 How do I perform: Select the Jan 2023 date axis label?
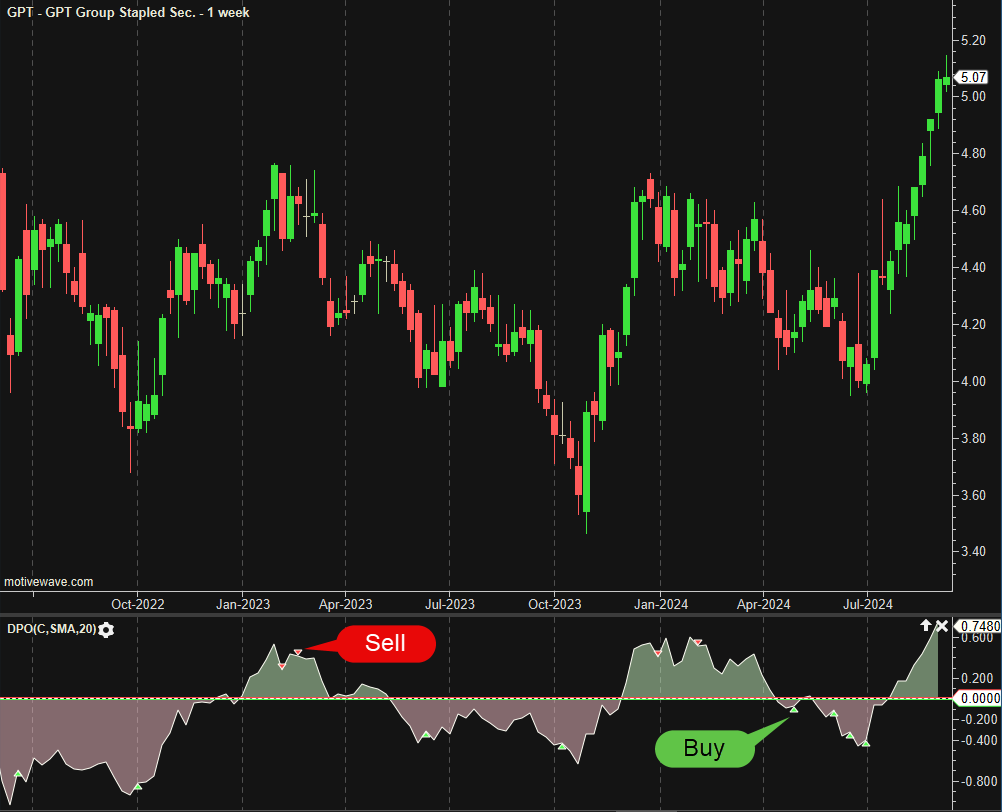pyautogui.click(x=243, y=604)
